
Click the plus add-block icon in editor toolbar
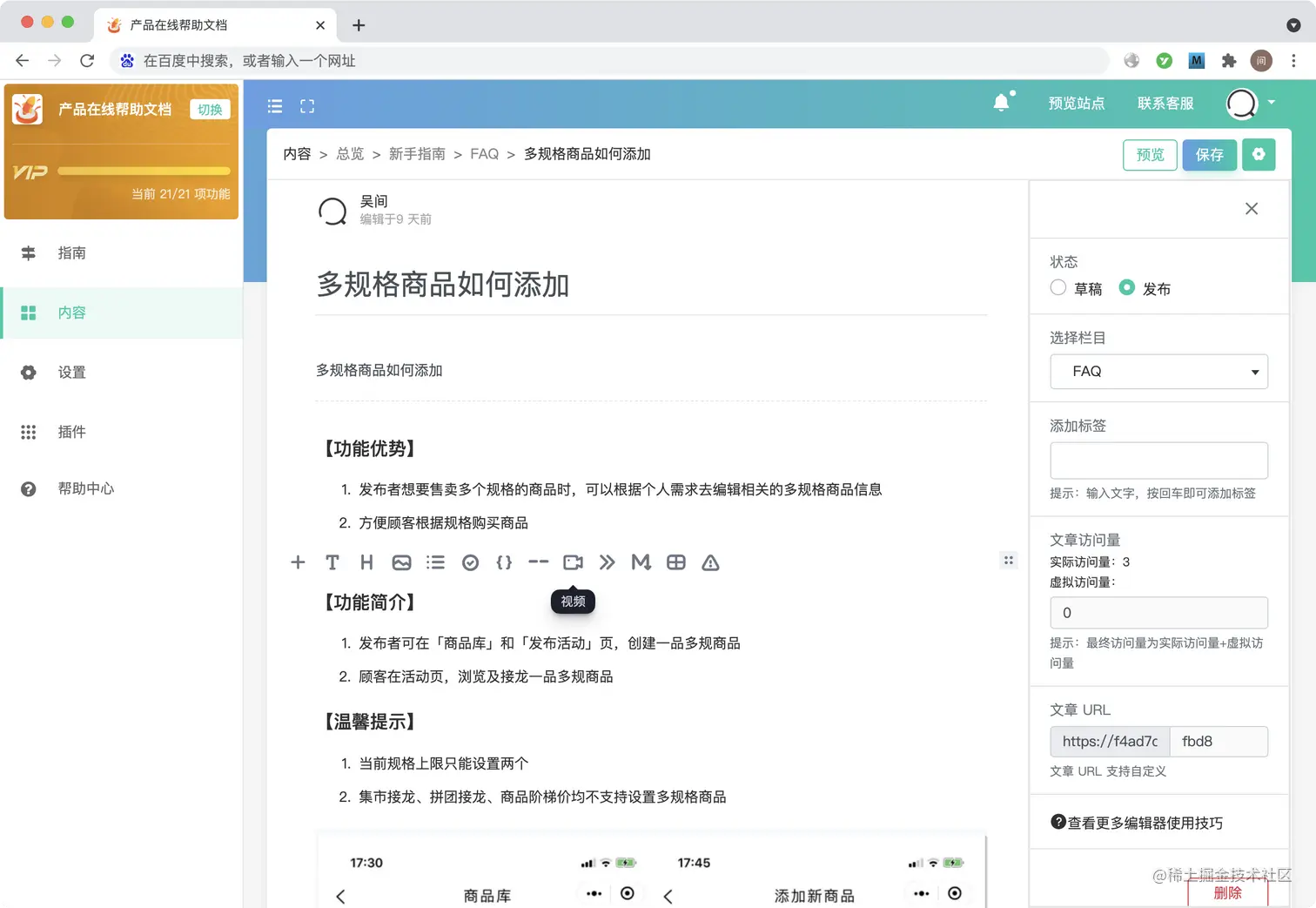[x=298, y=562]
